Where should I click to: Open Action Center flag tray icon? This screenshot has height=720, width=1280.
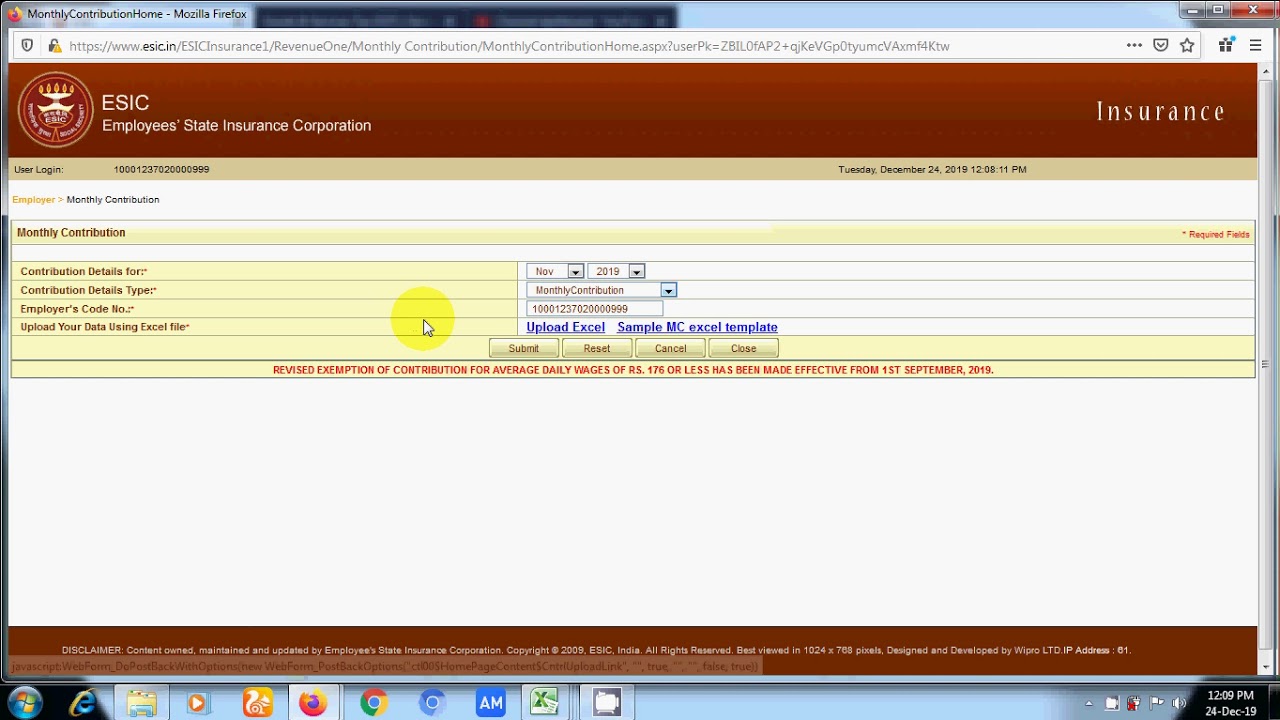(x=1156, y=703)
